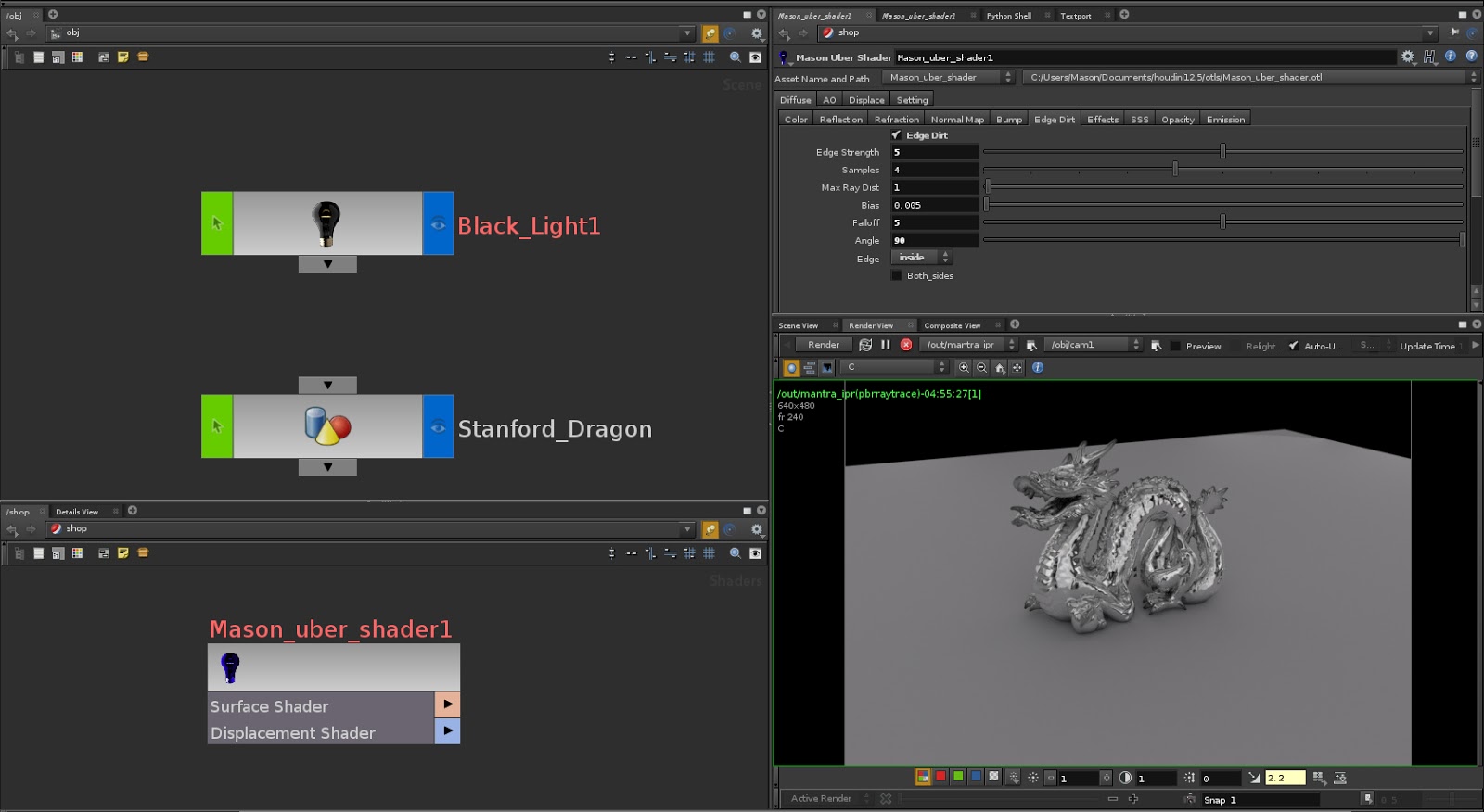
Task: Click the snapshot icon left of Snap 1 field
Action: click(1190, 799)
